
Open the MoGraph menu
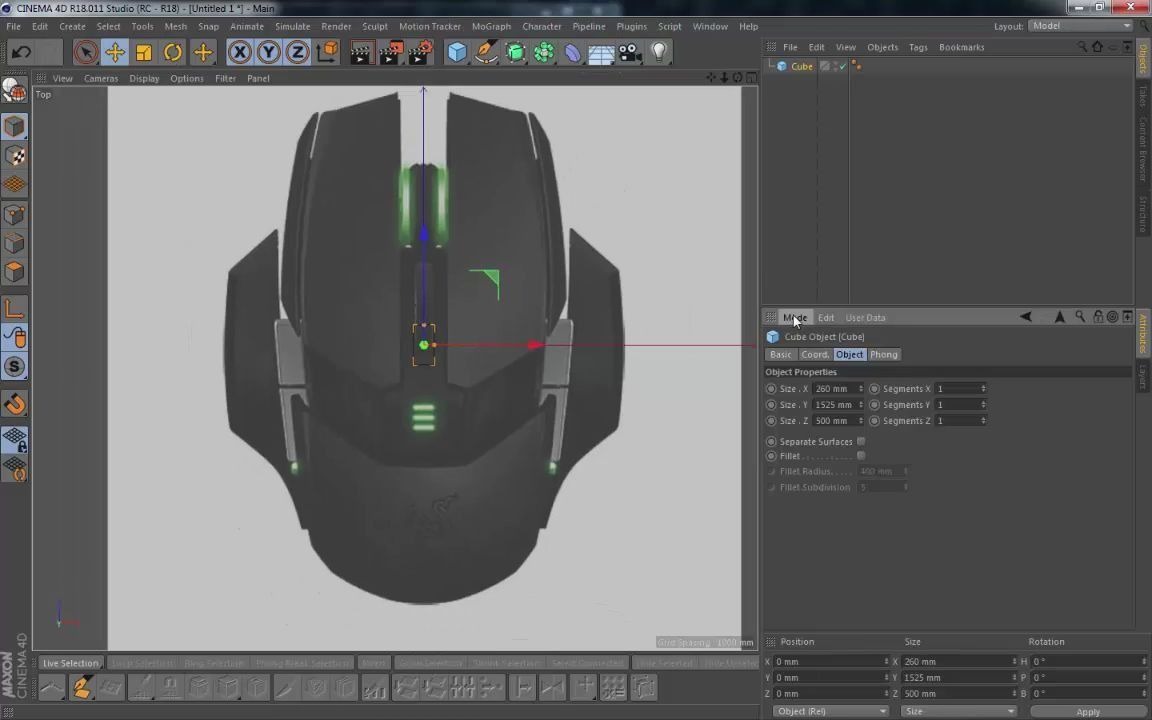point(489,26)
